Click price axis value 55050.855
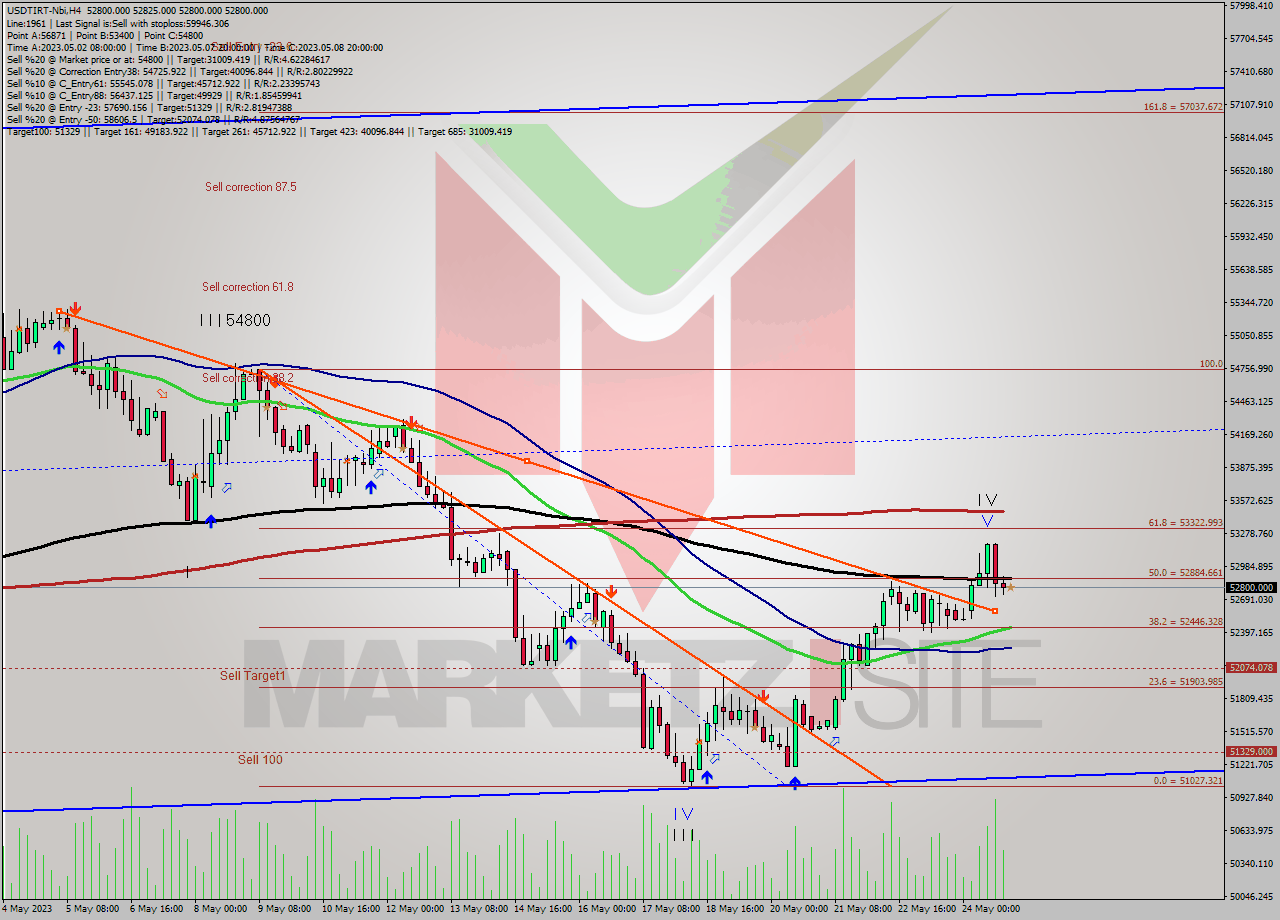Viewport: 1280px width, 920px height. (1251, 336)
